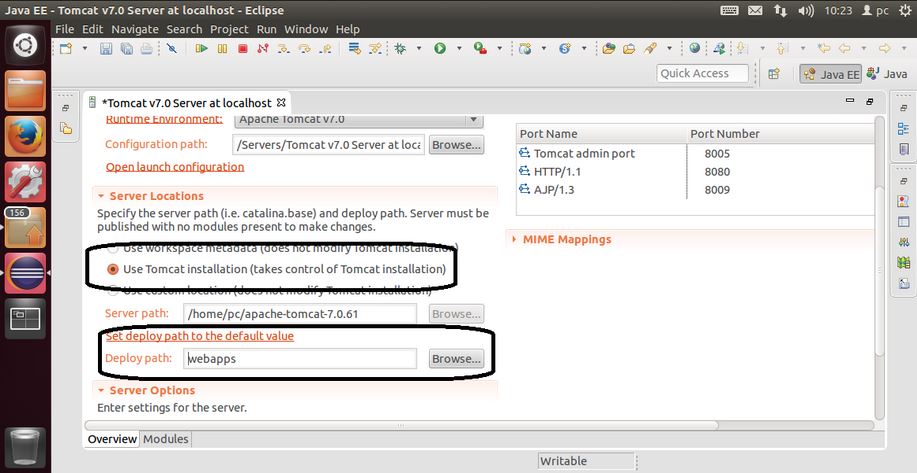Click the Deploy path text field
Image resolution: width=917 pixels, height=473 pixels.
[299, 358]
